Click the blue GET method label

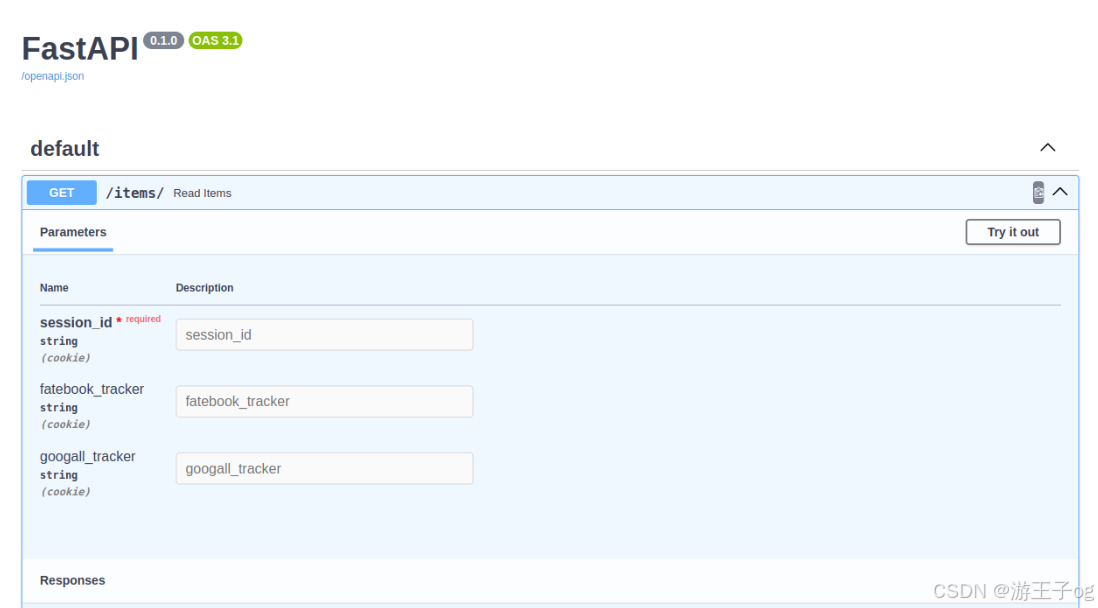[61, 192]
